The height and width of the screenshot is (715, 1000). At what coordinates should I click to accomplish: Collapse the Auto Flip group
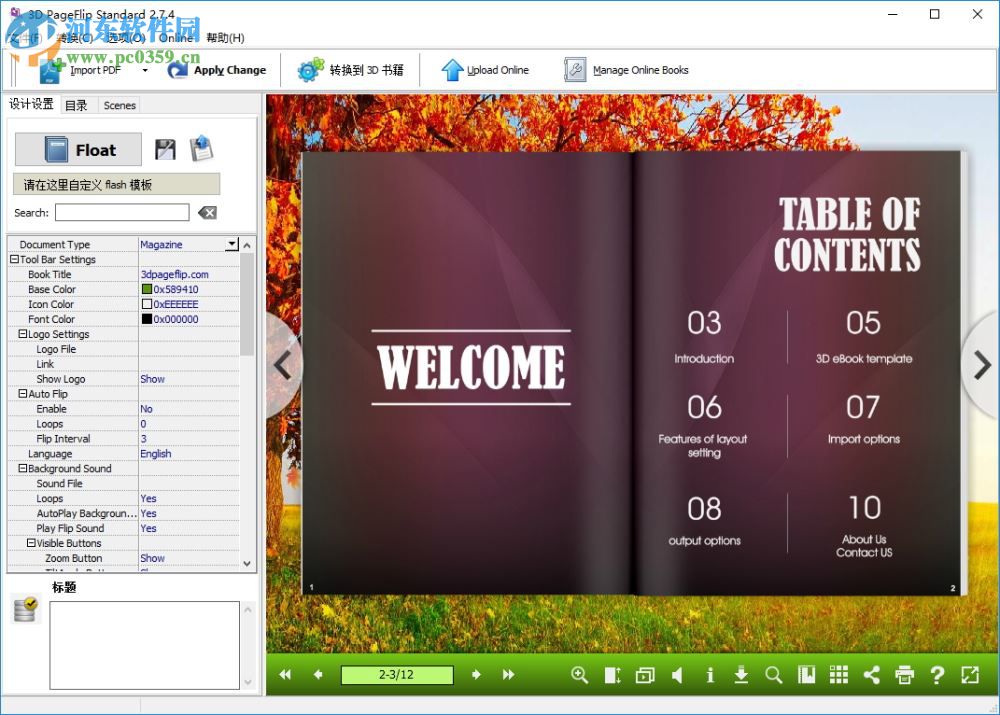tap(22, 394)
